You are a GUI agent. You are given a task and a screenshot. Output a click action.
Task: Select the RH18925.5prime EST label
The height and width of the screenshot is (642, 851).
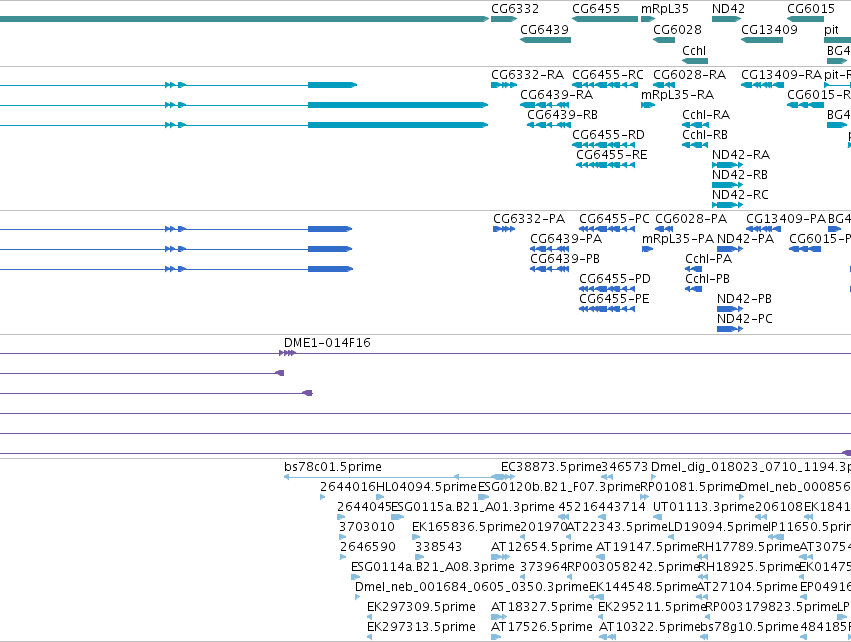748,567
